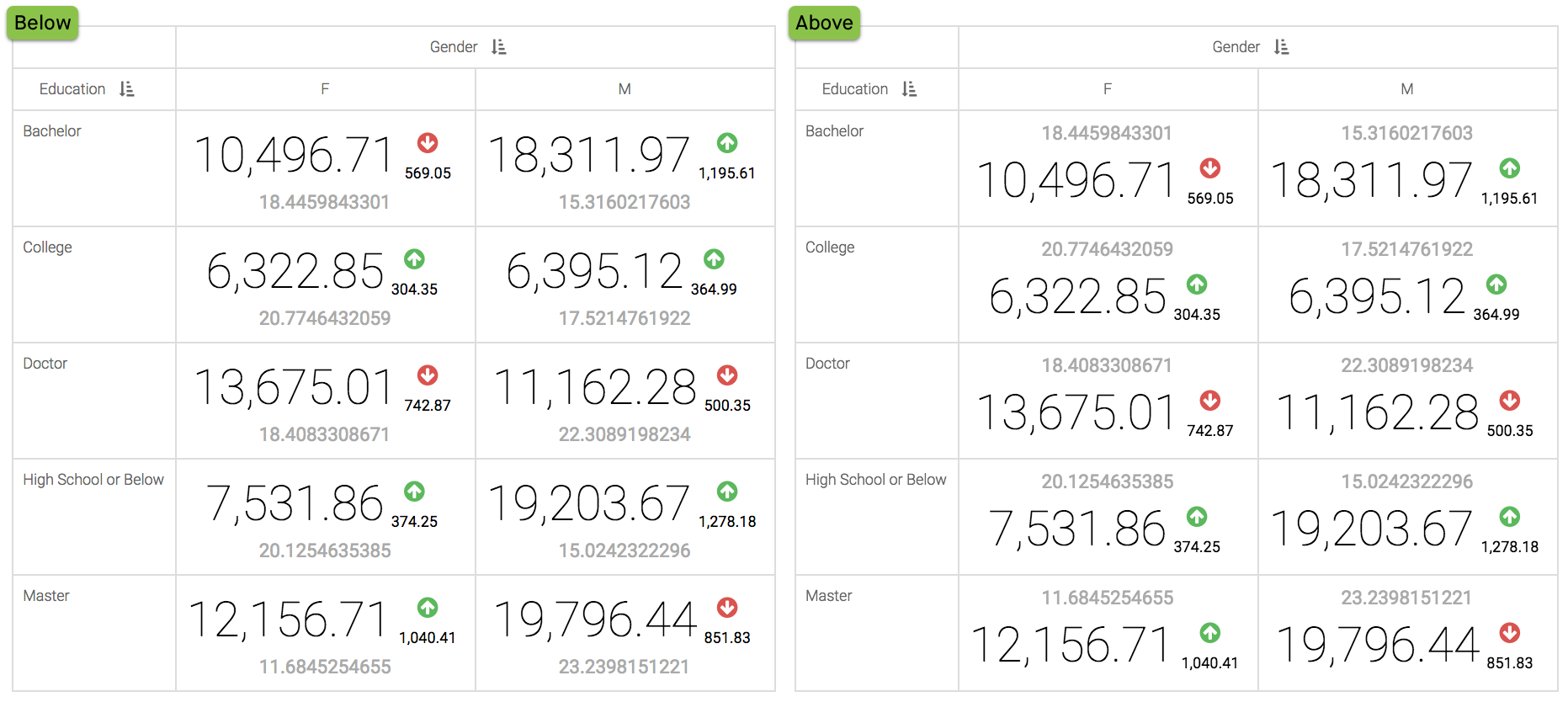Screen dimensions: 1568x702
Task: Click the green up arrow beside 19,203.67 in Below table
Action: point(727,492)
